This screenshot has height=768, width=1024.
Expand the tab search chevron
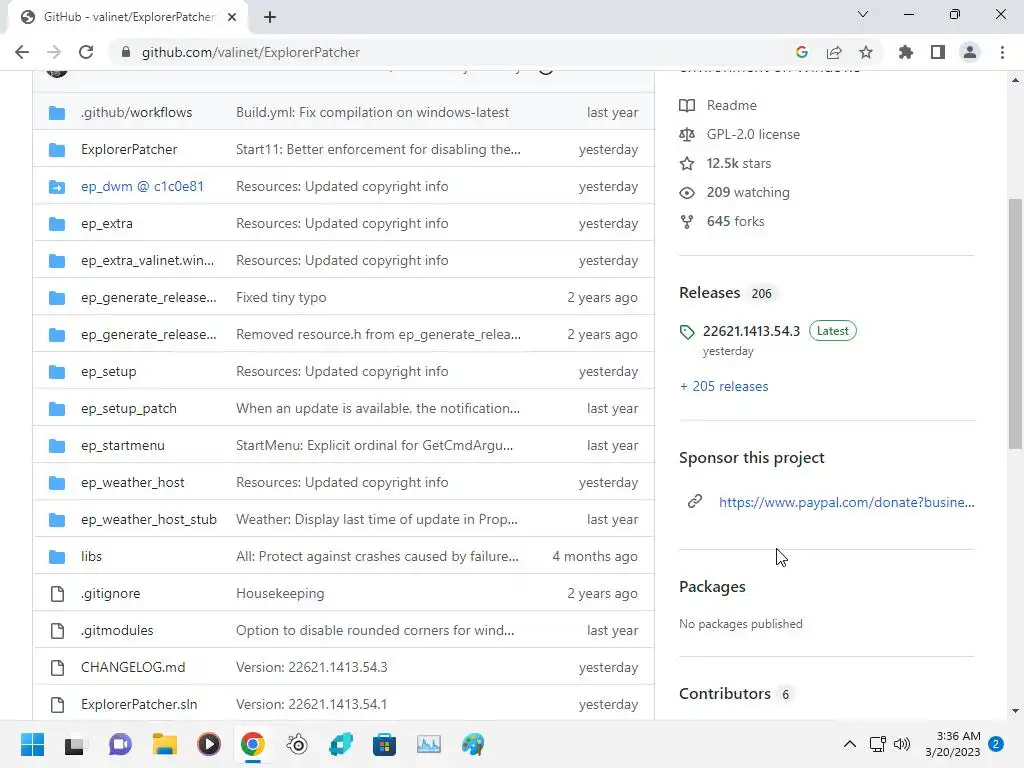pyautogui.click(x=863, y=14)
